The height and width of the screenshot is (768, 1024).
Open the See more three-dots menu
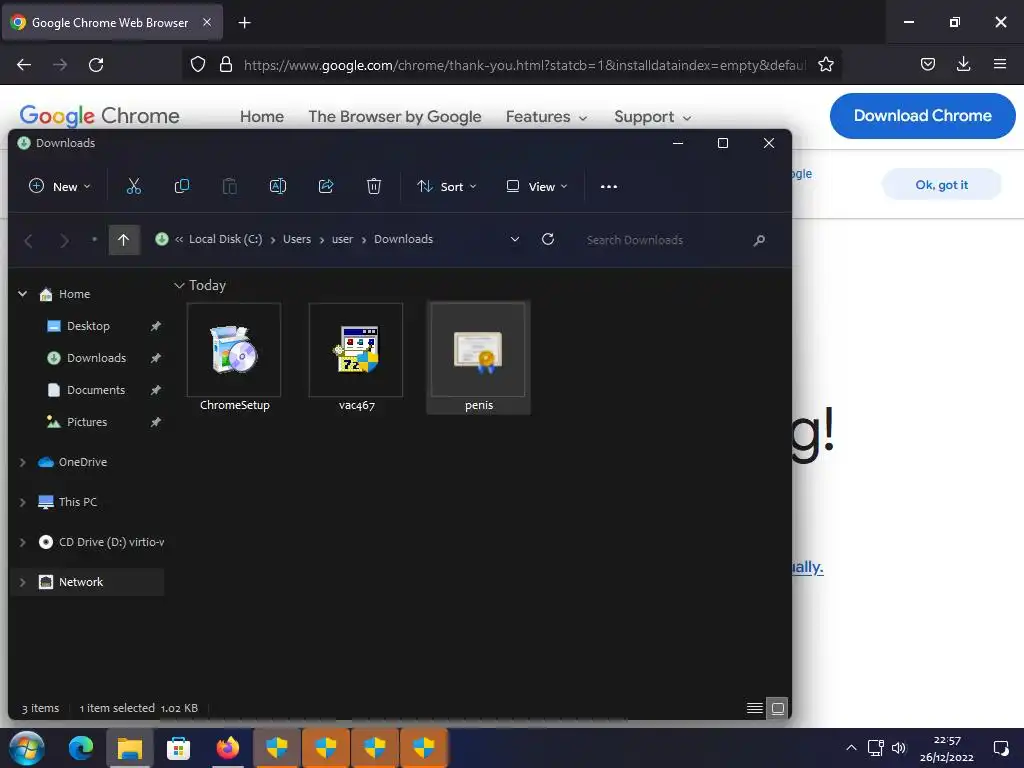[609, 187]
